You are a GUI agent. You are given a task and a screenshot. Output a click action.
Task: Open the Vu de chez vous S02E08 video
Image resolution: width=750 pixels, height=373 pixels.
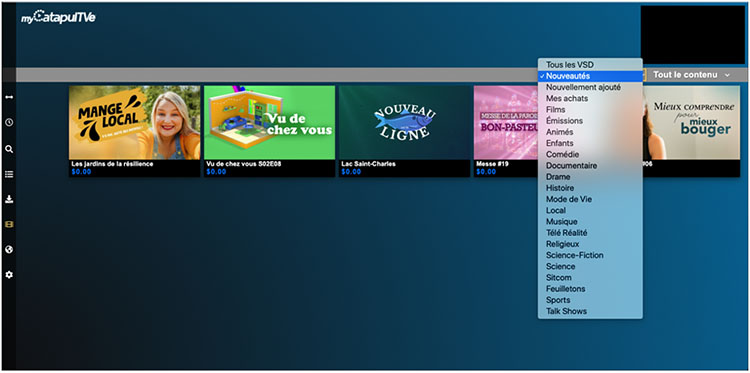click(269, 122)
